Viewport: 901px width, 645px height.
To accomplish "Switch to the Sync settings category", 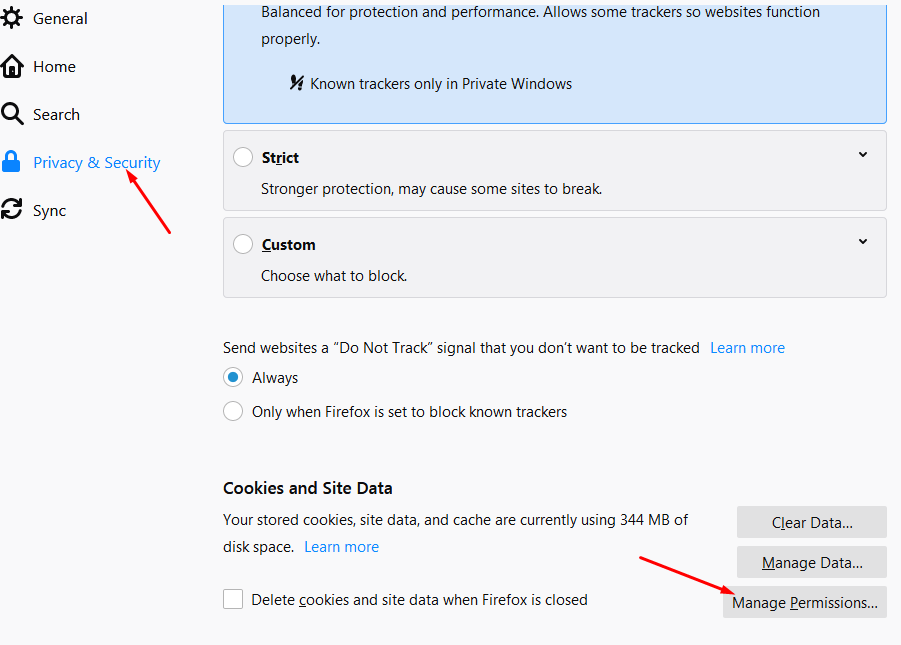I will pyautogui.click(x=49, y=211).
